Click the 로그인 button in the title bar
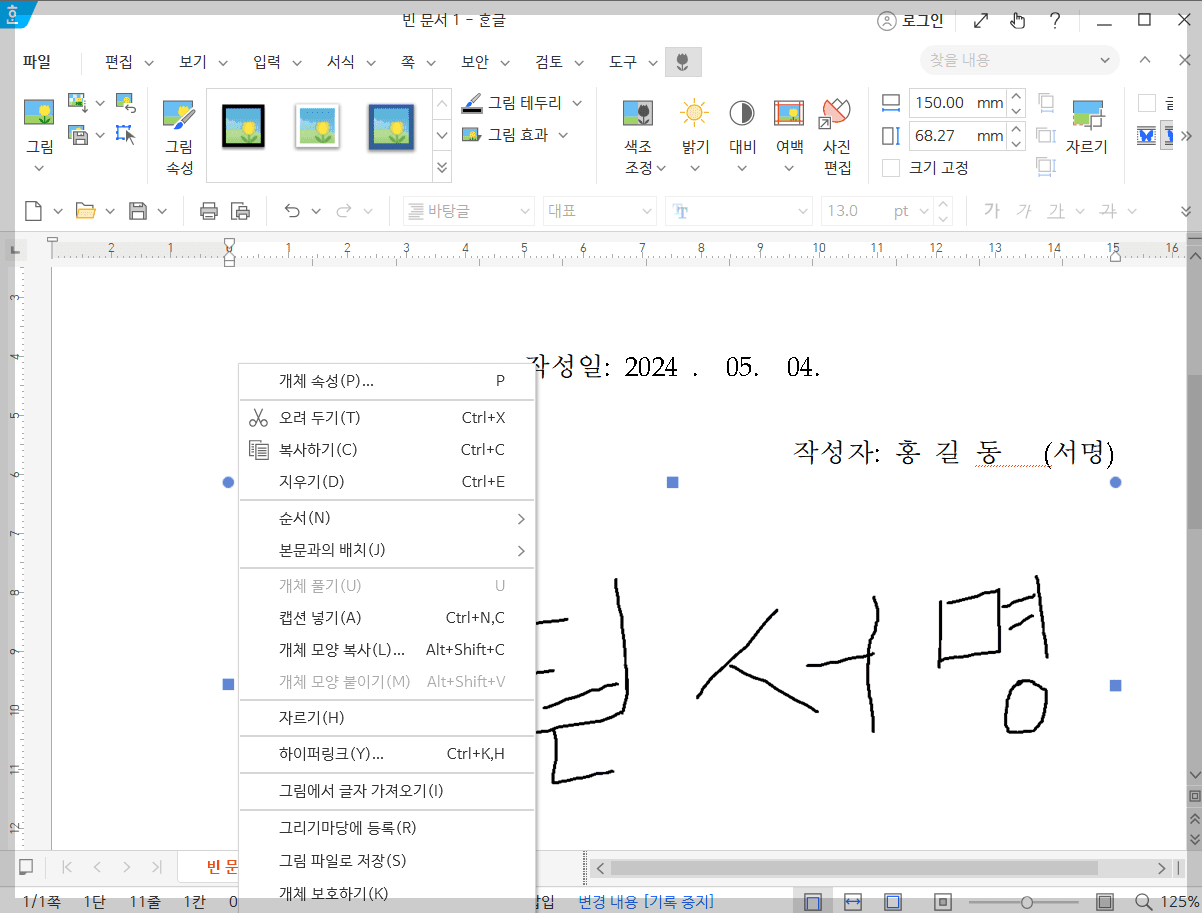Image resolution: width=1202 pixels, height=913 pixels. tap(910, 20)
